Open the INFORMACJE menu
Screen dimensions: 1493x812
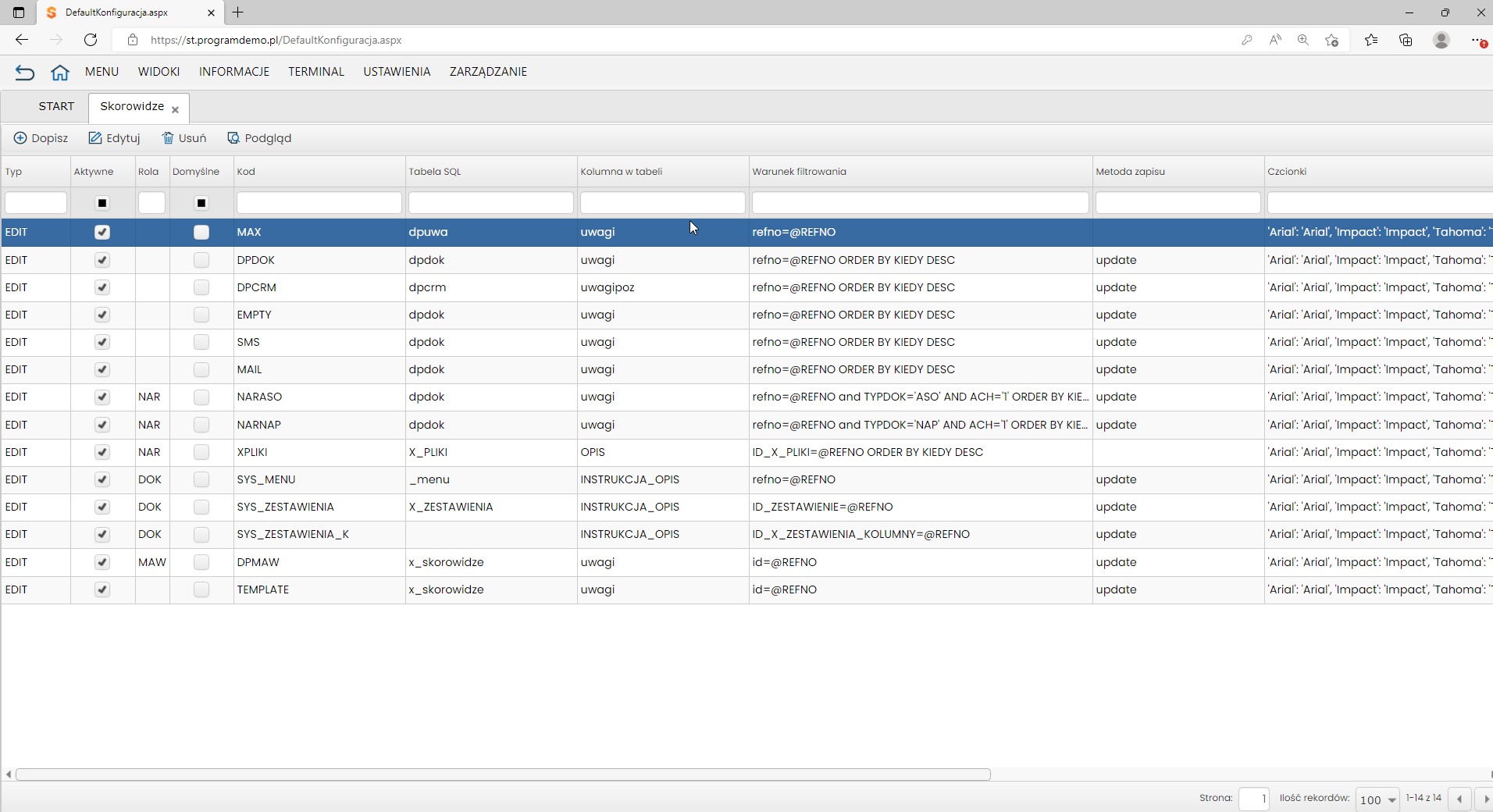(x=234, y=72)
